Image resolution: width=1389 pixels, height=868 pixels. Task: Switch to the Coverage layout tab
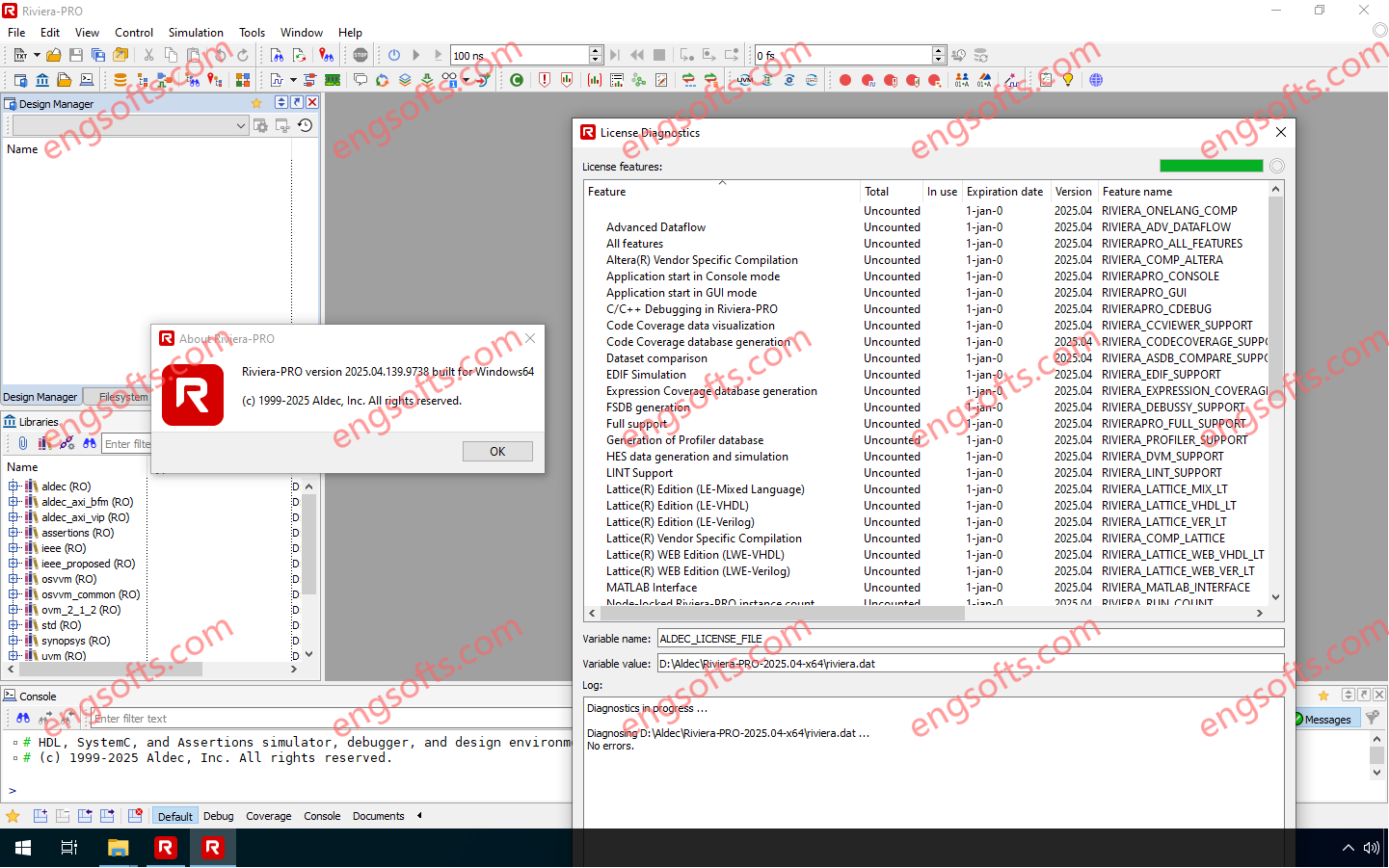point(268,816)
